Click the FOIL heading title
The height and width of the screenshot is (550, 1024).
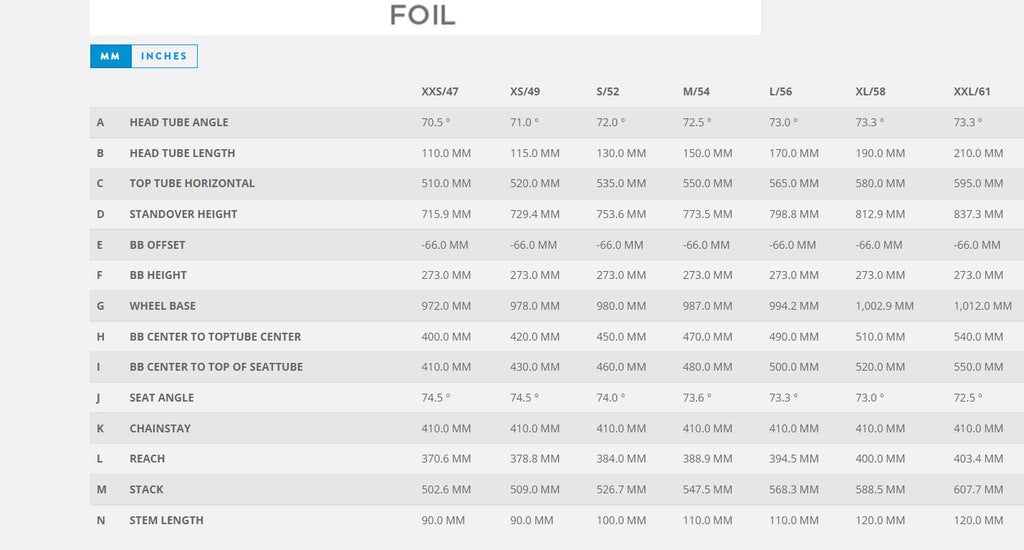pos(423,16)
